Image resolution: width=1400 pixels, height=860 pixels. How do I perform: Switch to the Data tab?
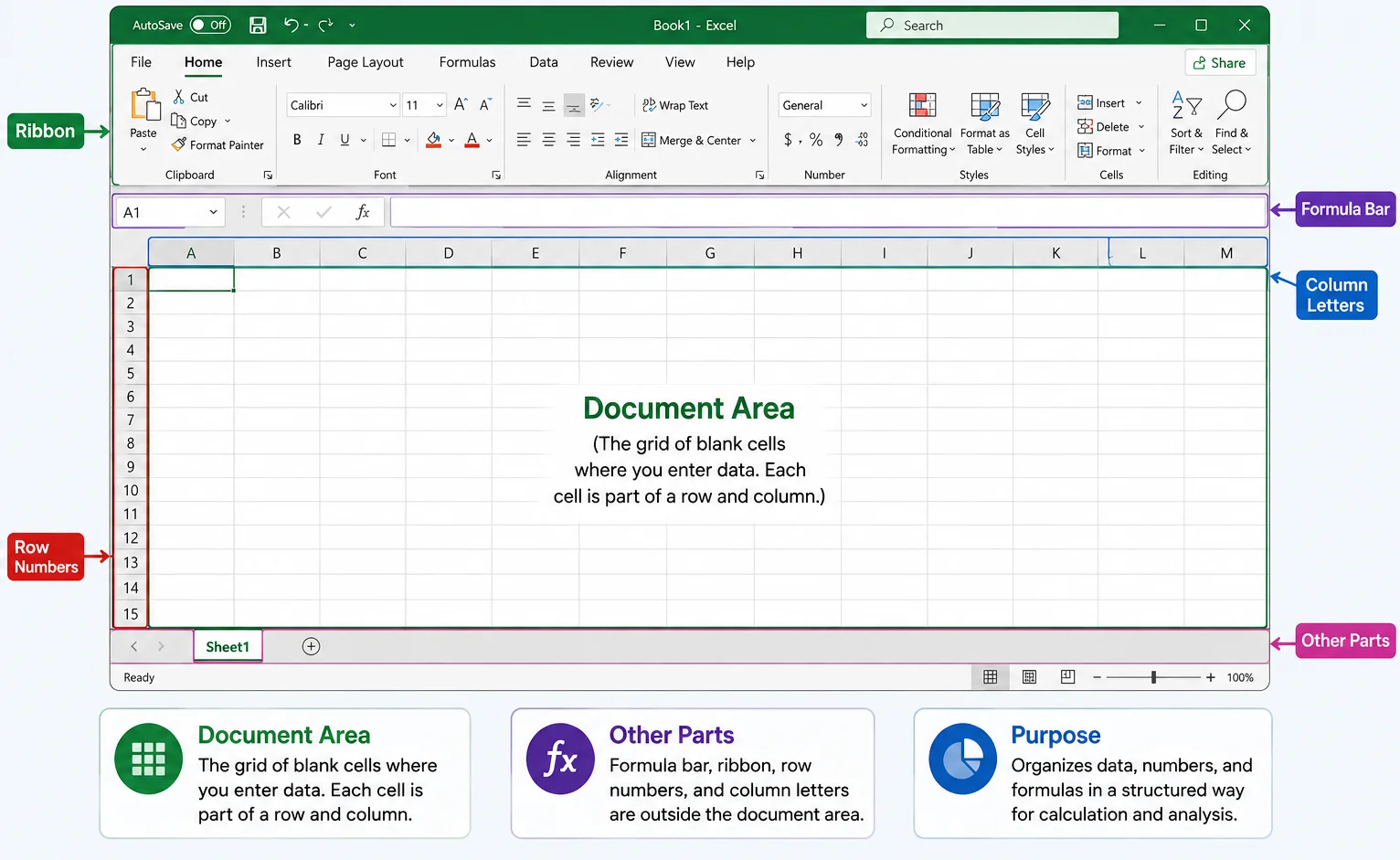coord(544,62)
